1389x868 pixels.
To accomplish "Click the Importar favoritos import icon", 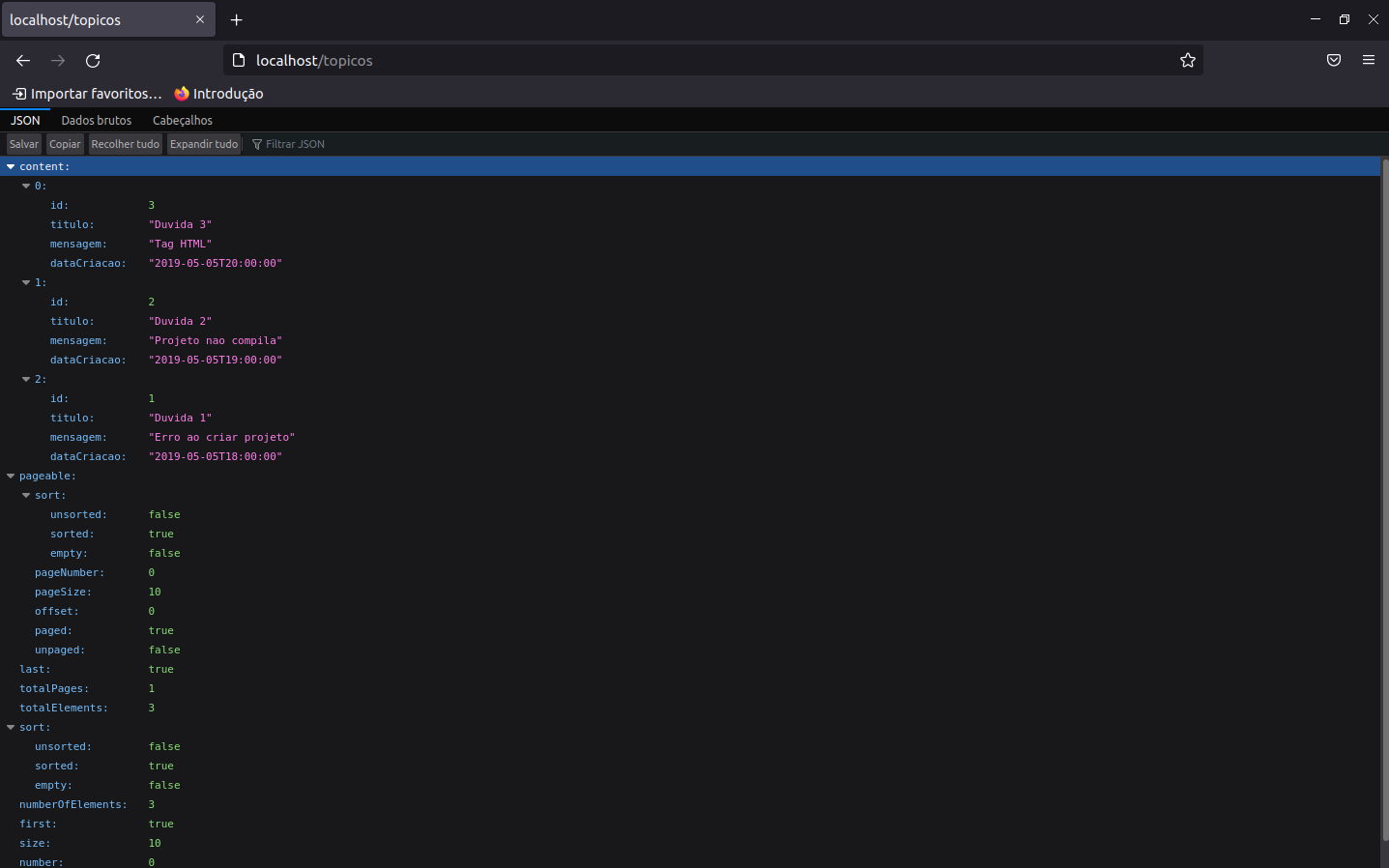I will 19,94.
